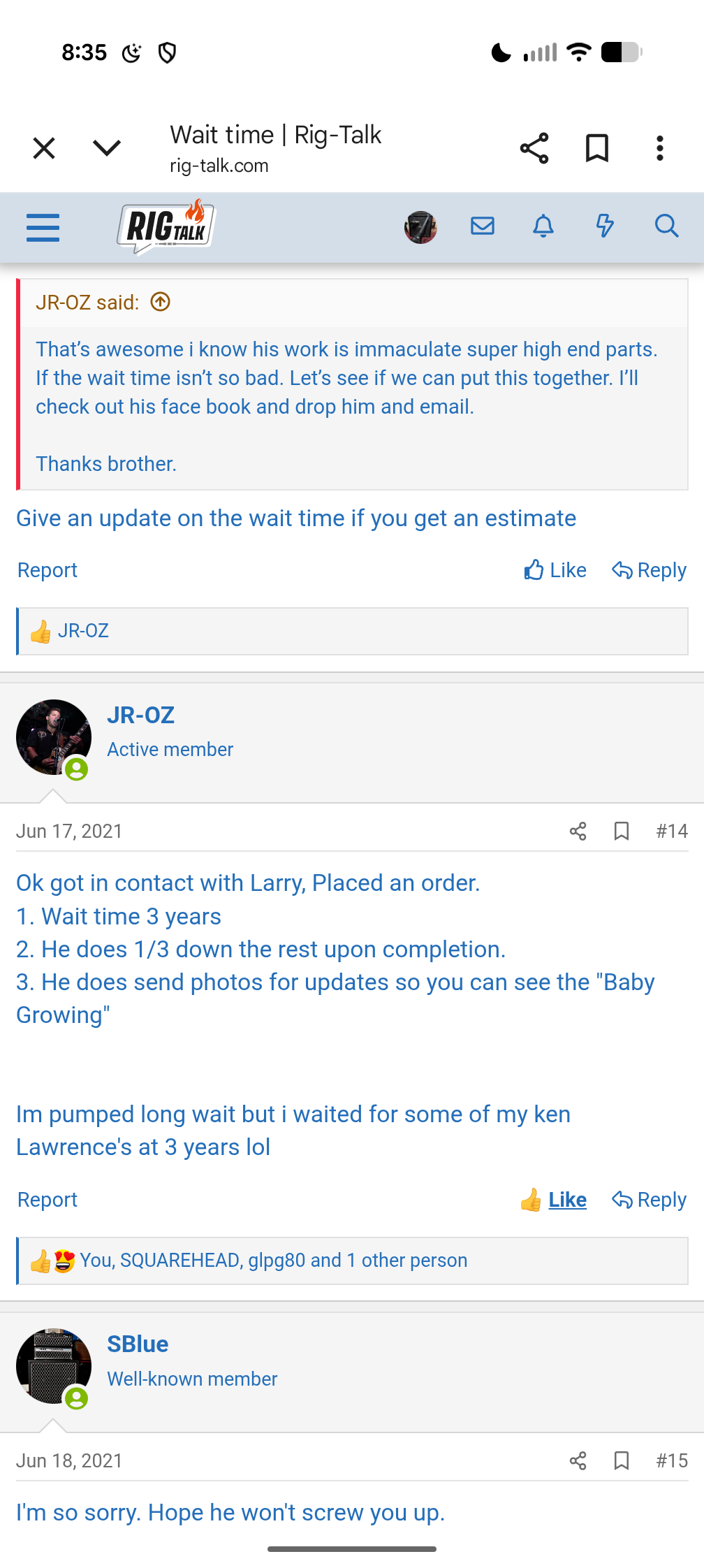Share the page via browser share icon
The height and width of the screenshot is (1568, 704).
[534, 148]
